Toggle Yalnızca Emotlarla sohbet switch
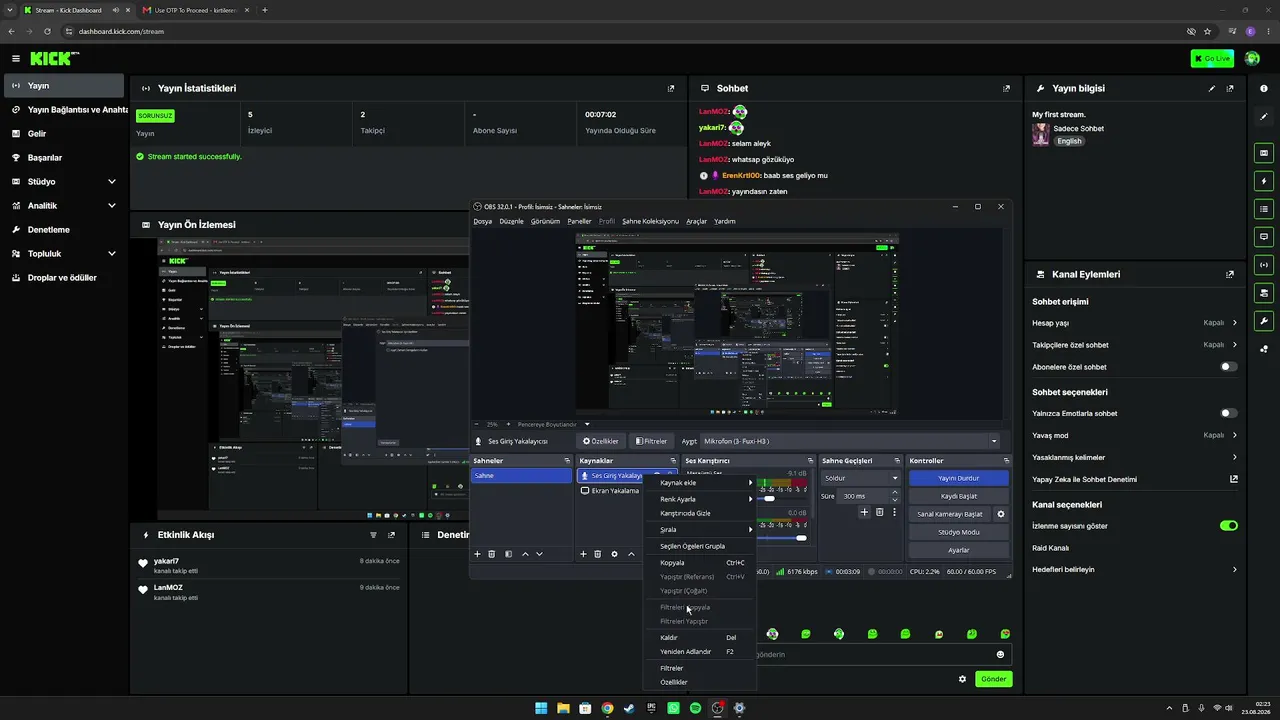Screen dimensions: 1280x720 (1229, 413)
